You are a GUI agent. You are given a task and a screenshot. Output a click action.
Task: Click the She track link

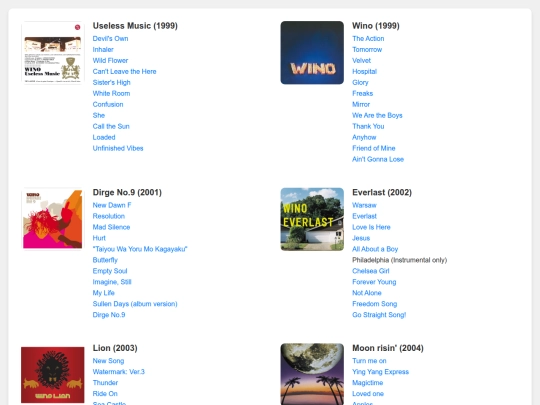click(x=98, y=115)
